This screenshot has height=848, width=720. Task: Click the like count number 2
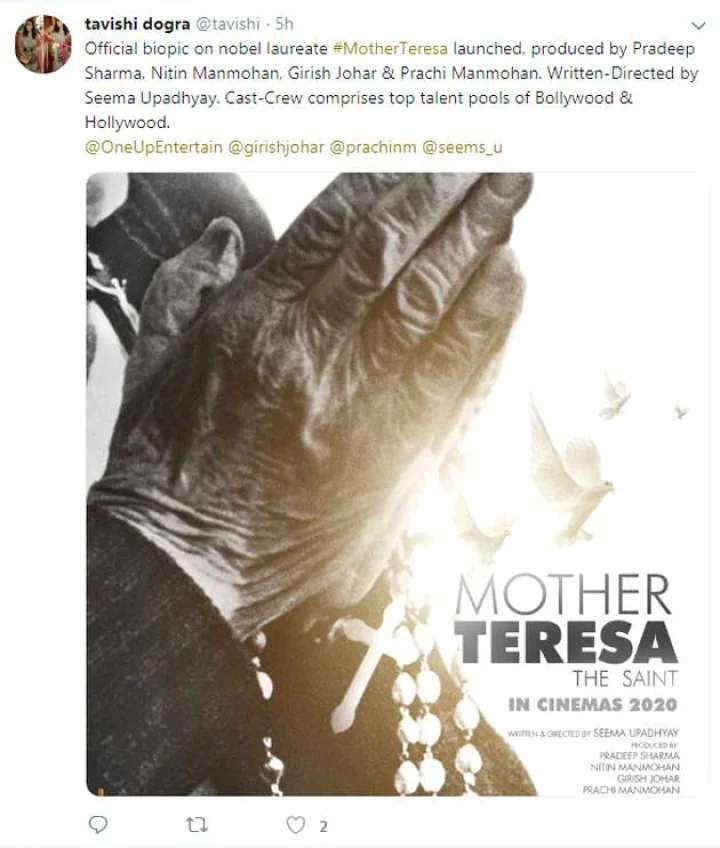323,826
